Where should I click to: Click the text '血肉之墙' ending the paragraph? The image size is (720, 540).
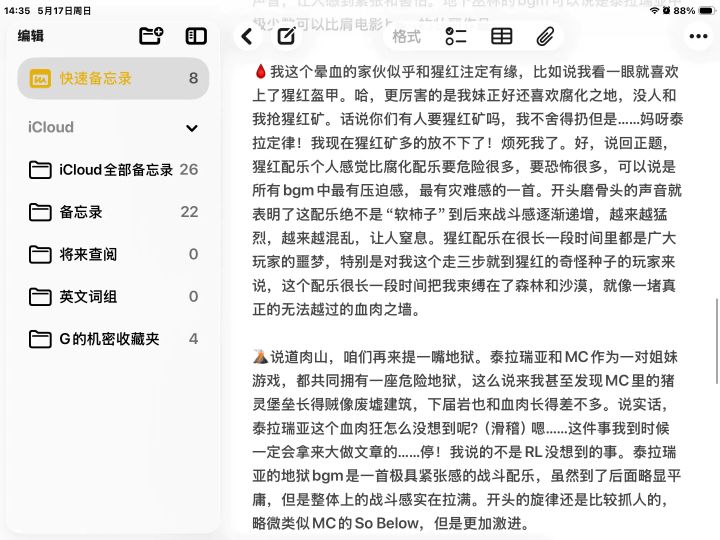click(383, 309)
